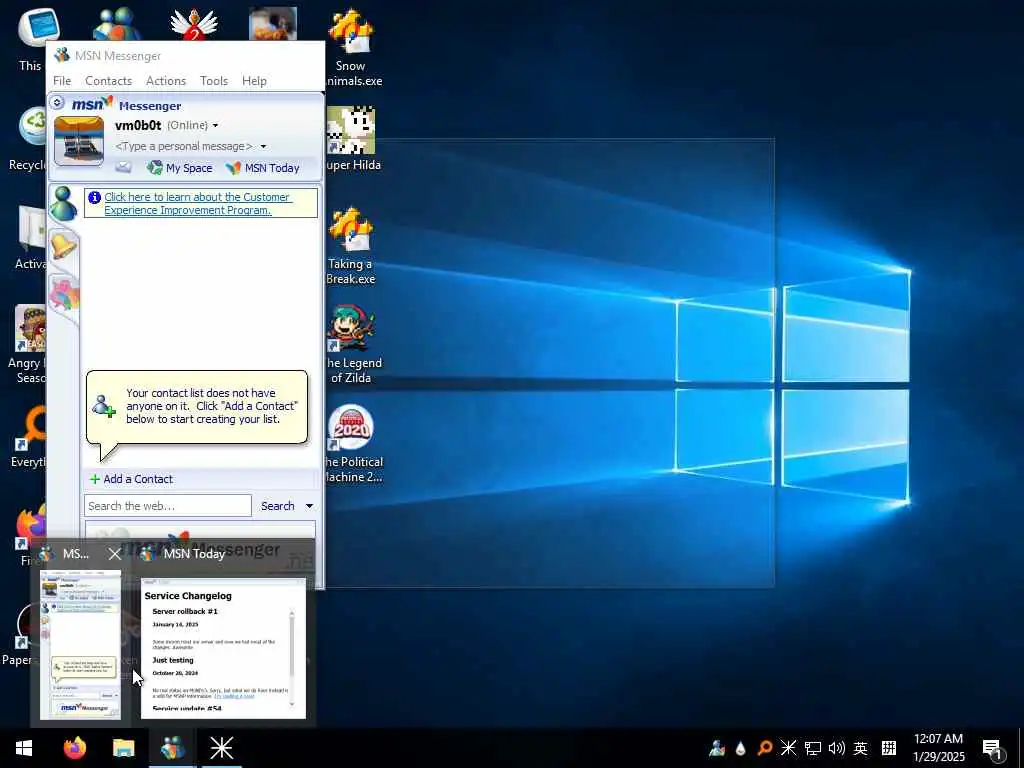Open the Customer Experience Improvement Program link

coord(197,203)
